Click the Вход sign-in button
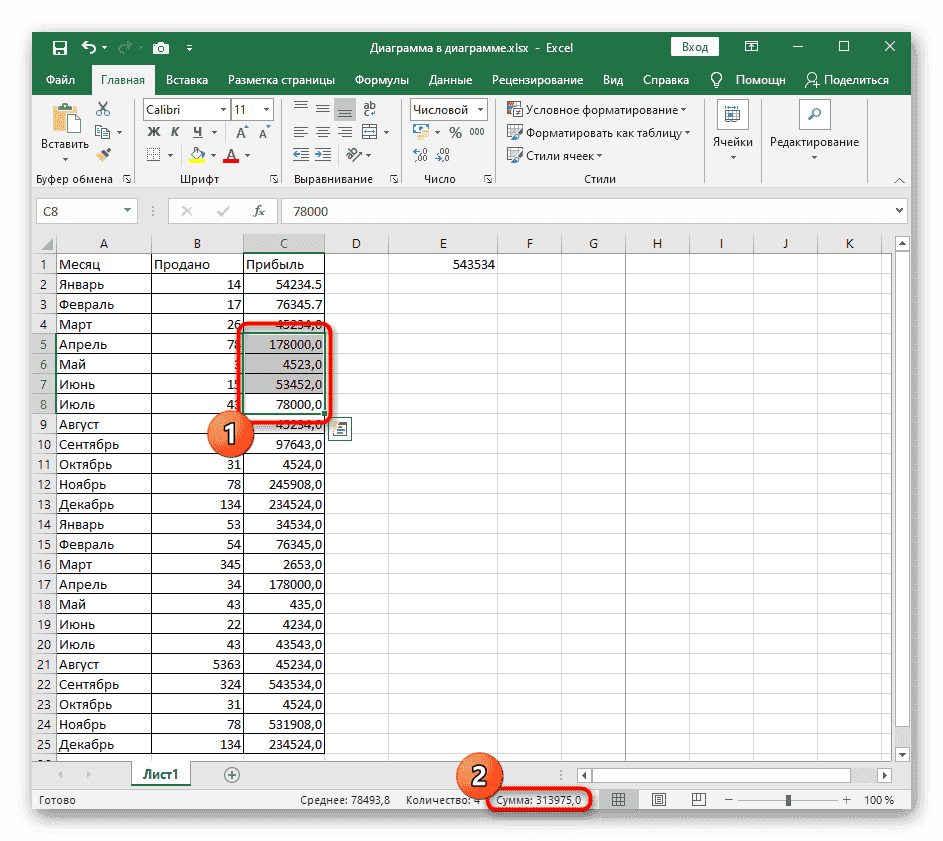Image resolution: width=943 pixels, height=841 pixels. 694,47
